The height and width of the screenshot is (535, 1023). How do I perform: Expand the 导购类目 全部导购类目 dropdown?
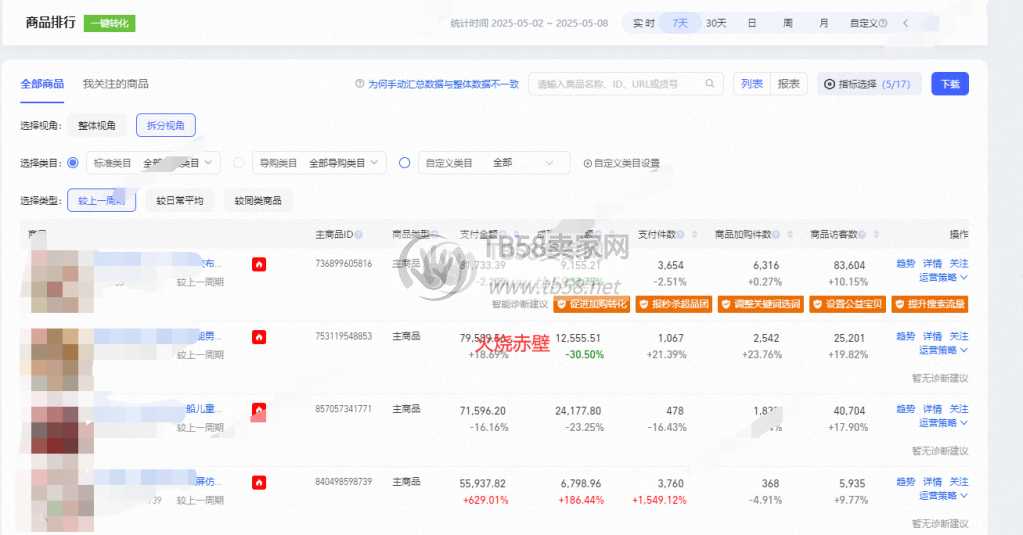319,162
